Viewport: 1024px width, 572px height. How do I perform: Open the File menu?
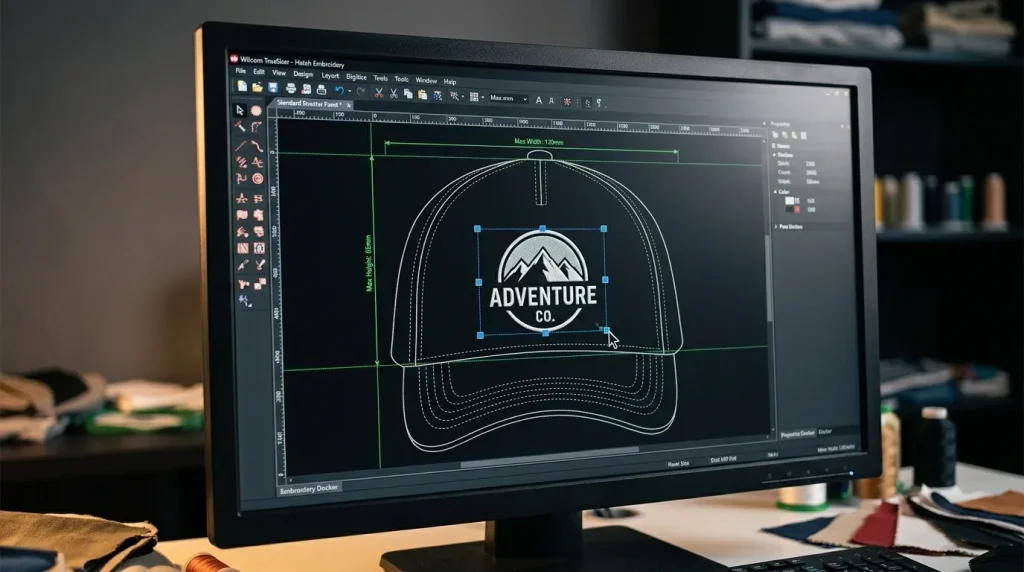(241, 71)
